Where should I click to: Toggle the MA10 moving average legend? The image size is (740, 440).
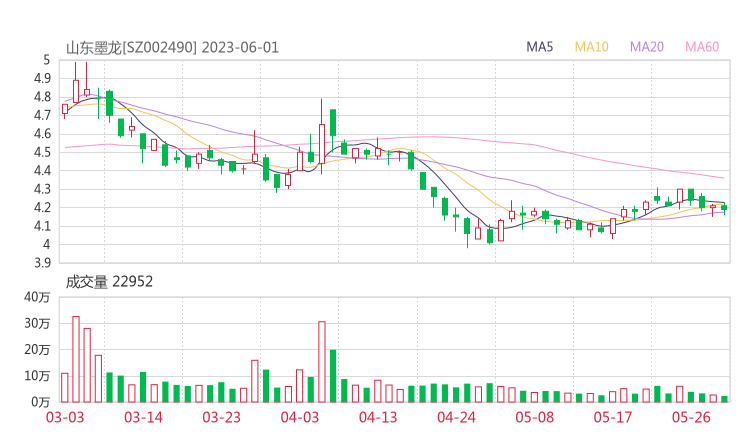point(592,47)
